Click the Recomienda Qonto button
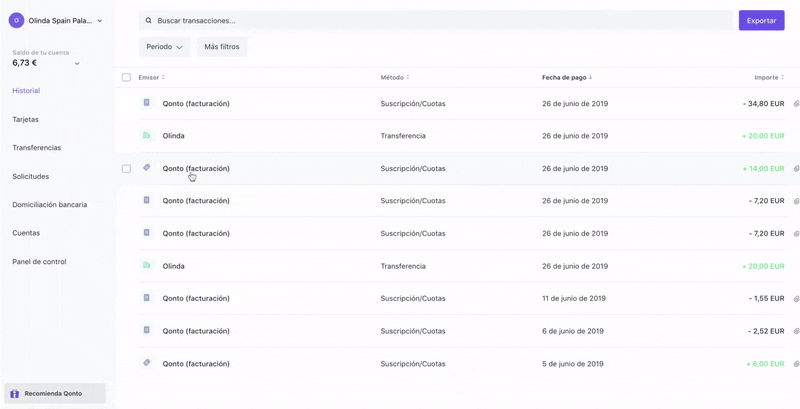 (55, 394)
